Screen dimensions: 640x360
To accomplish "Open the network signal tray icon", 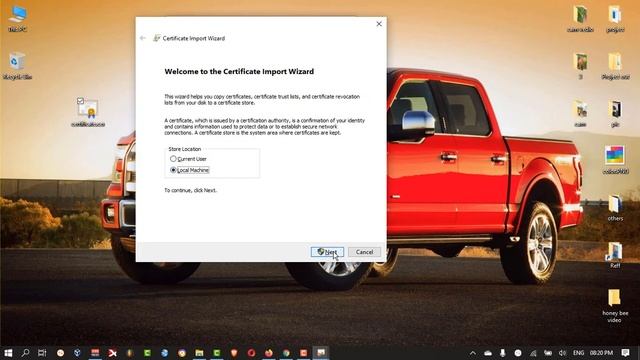I will coord(533,353).
